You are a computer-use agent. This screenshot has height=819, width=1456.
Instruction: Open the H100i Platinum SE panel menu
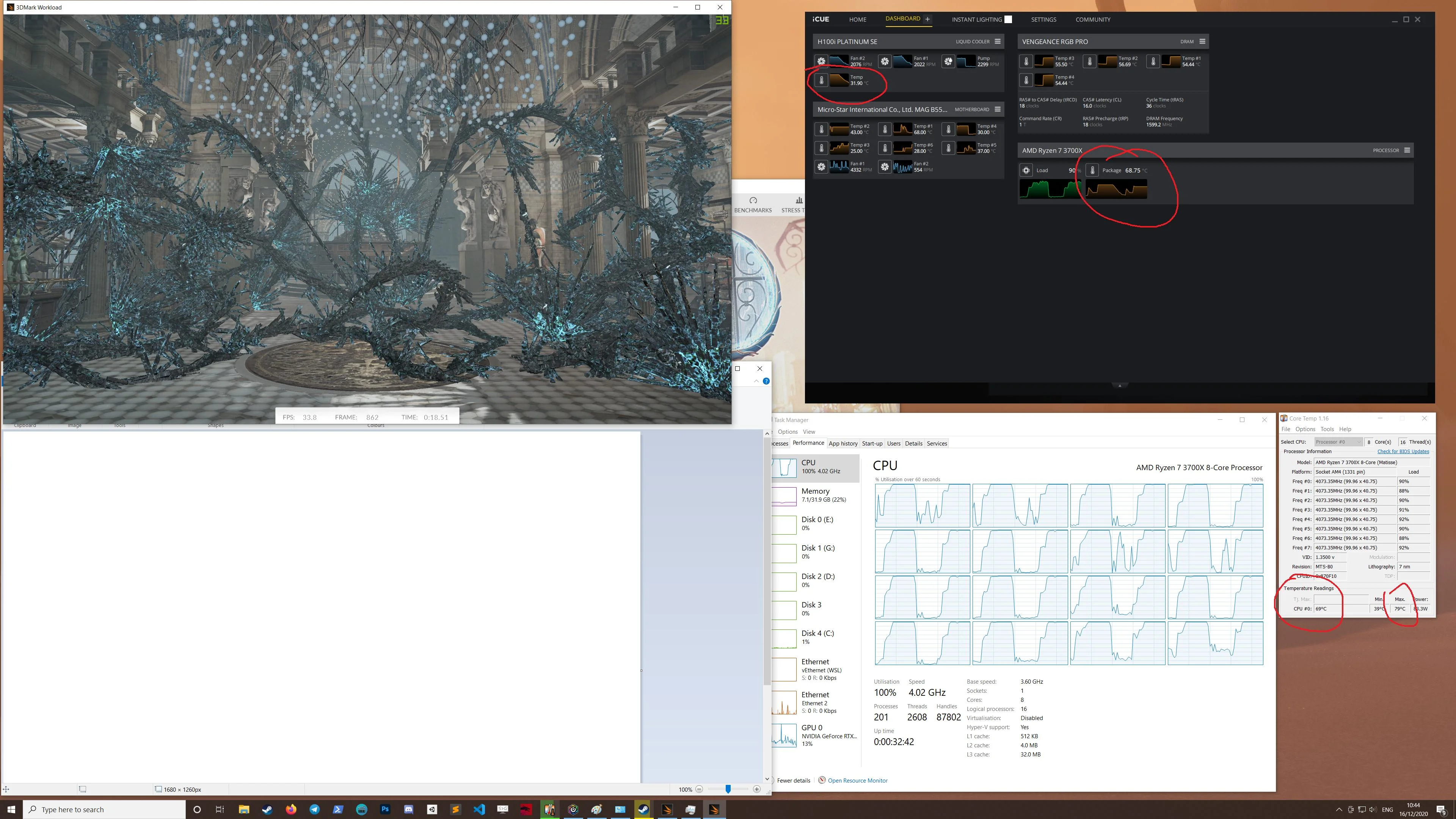pos(998,41)
